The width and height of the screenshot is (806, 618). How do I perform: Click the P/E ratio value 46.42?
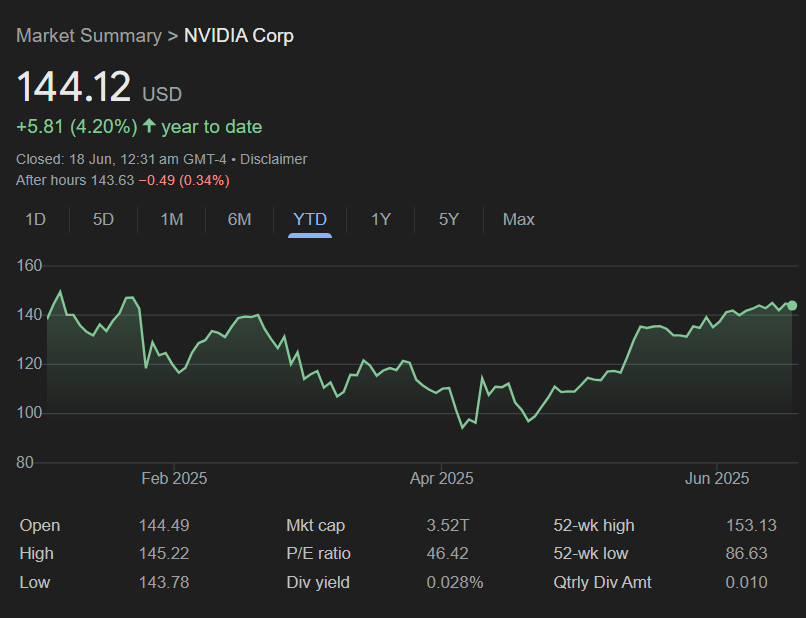[x=447, y=554]
